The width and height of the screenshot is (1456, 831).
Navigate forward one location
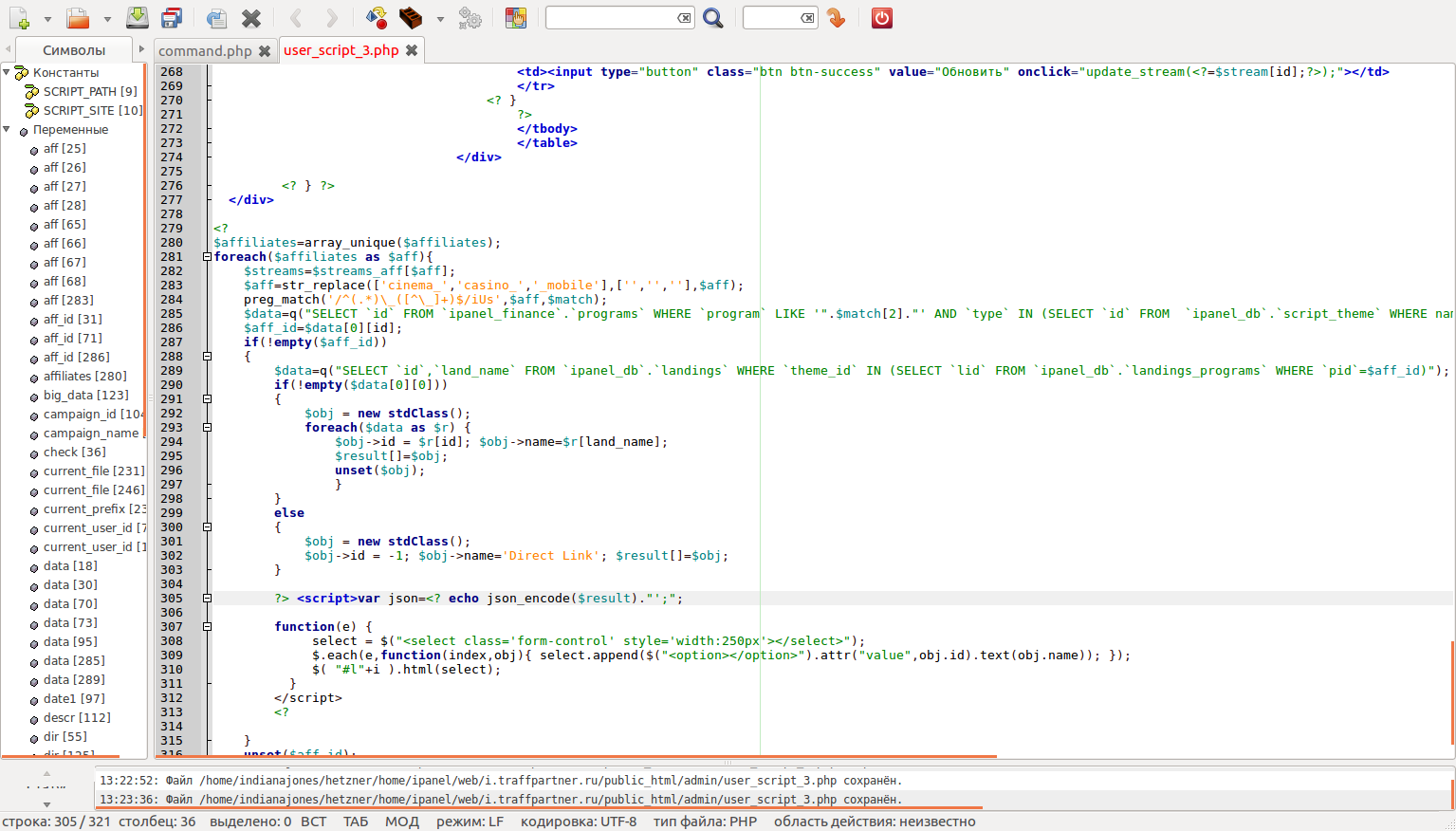point(331,18)
